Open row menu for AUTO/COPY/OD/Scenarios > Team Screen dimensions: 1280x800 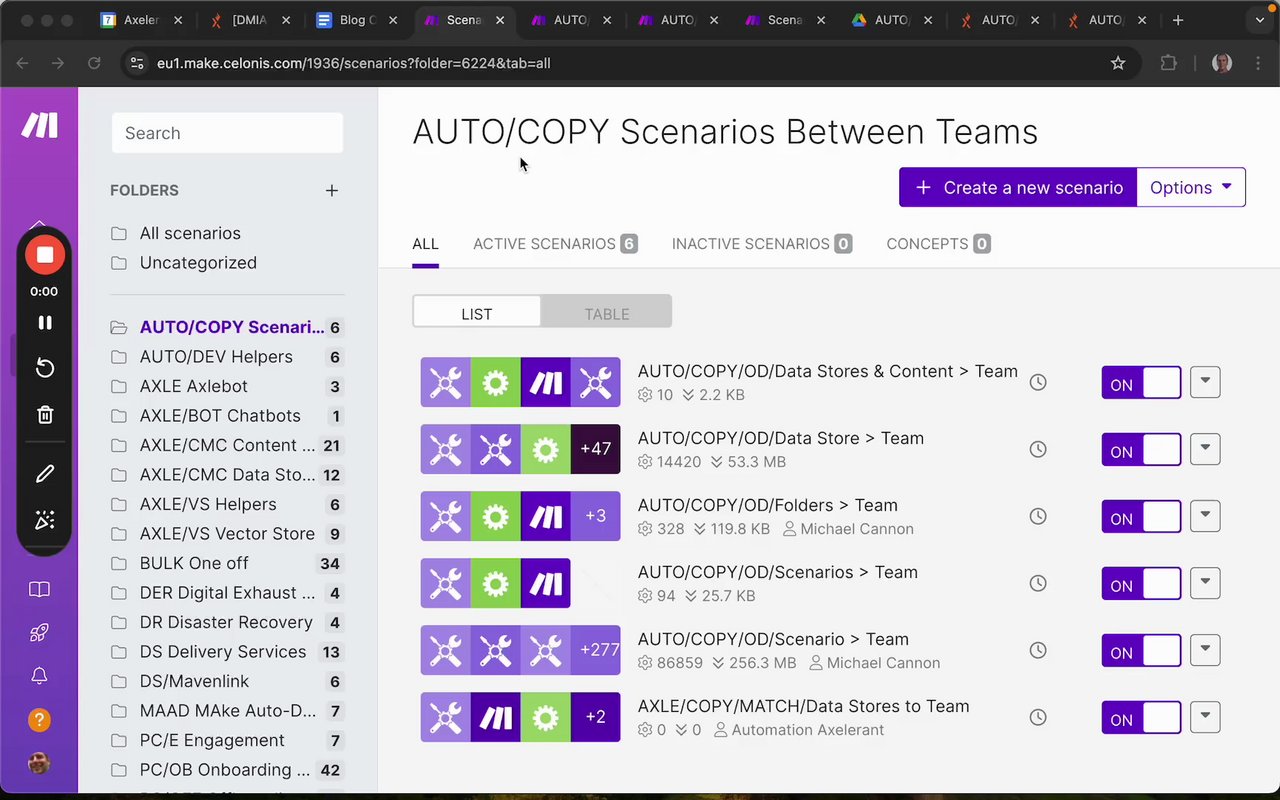(x=1205, y=583)
